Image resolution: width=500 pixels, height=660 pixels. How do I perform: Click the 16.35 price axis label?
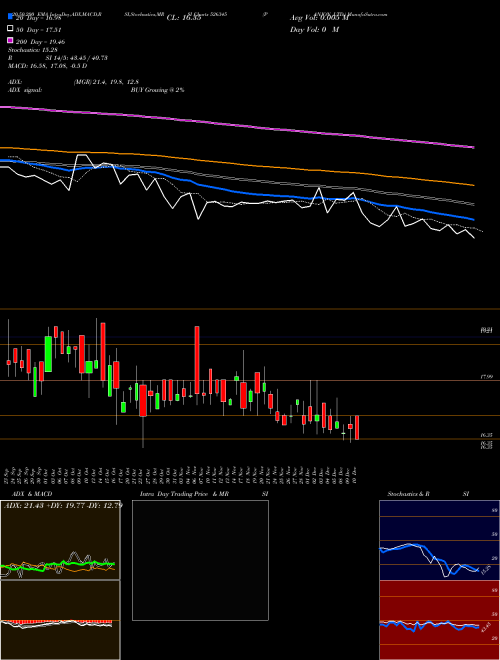click(487, 435)
